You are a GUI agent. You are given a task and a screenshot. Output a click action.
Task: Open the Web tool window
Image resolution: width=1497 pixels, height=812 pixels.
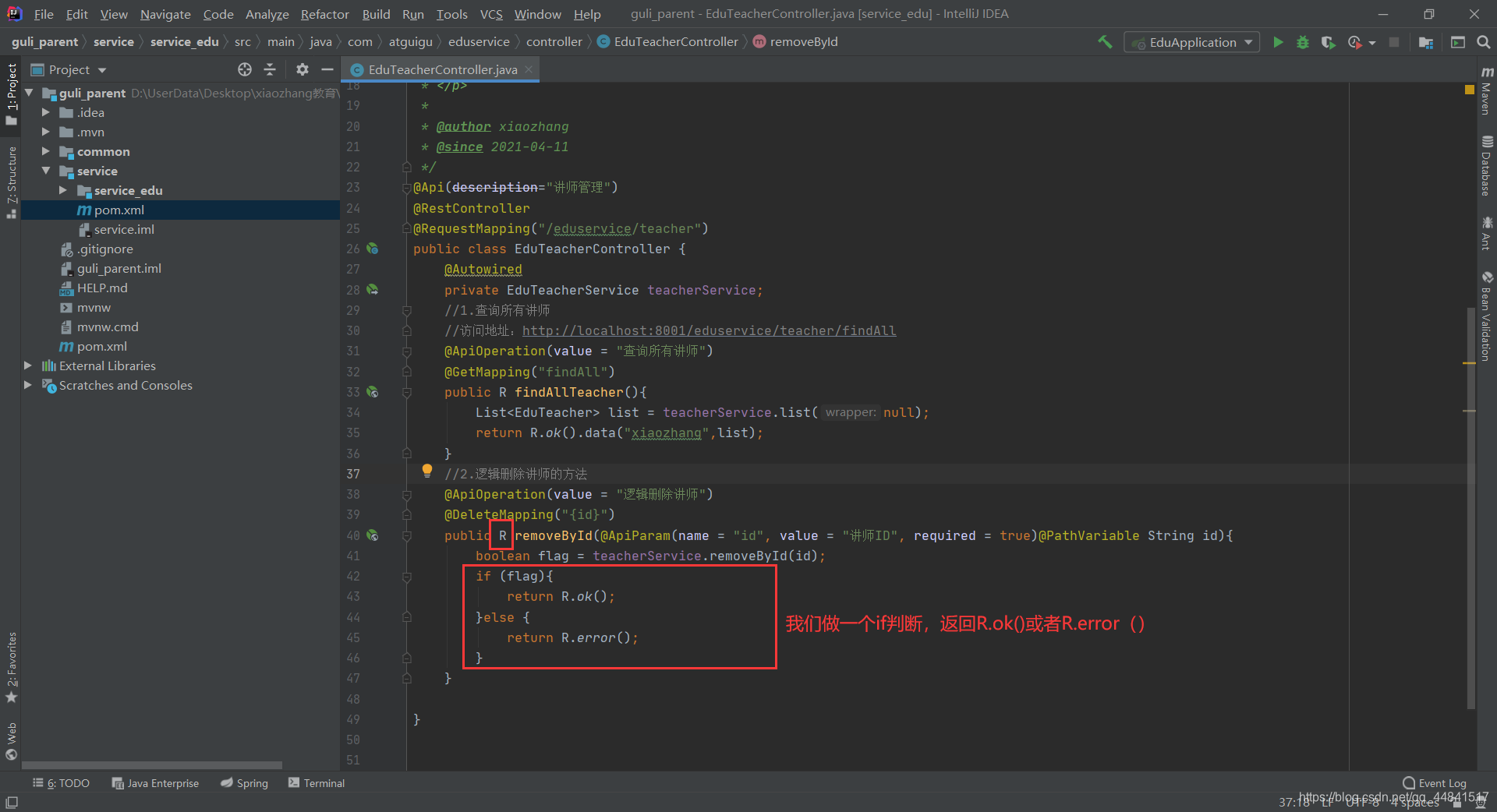(x=11, y=741)
